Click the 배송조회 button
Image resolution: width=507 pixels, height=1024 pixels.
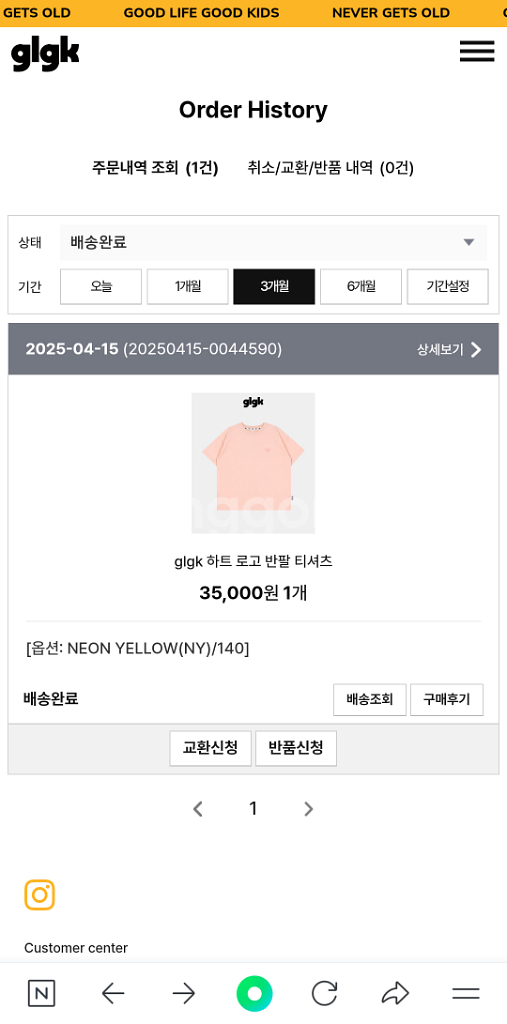point(370,700)
